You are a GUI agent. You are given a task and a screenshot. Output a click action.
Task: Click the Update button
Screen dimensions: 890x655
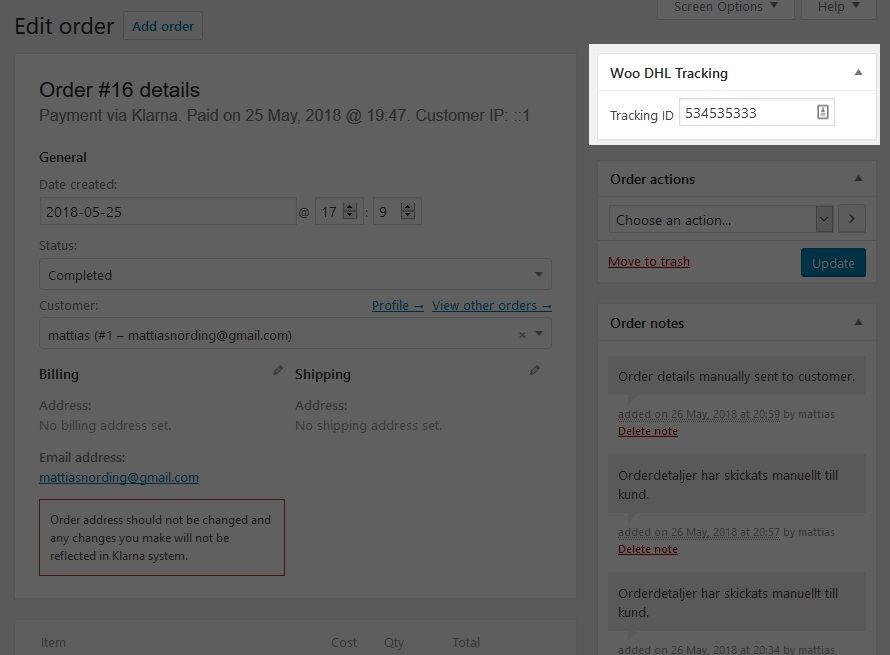(x=833, y=263)
